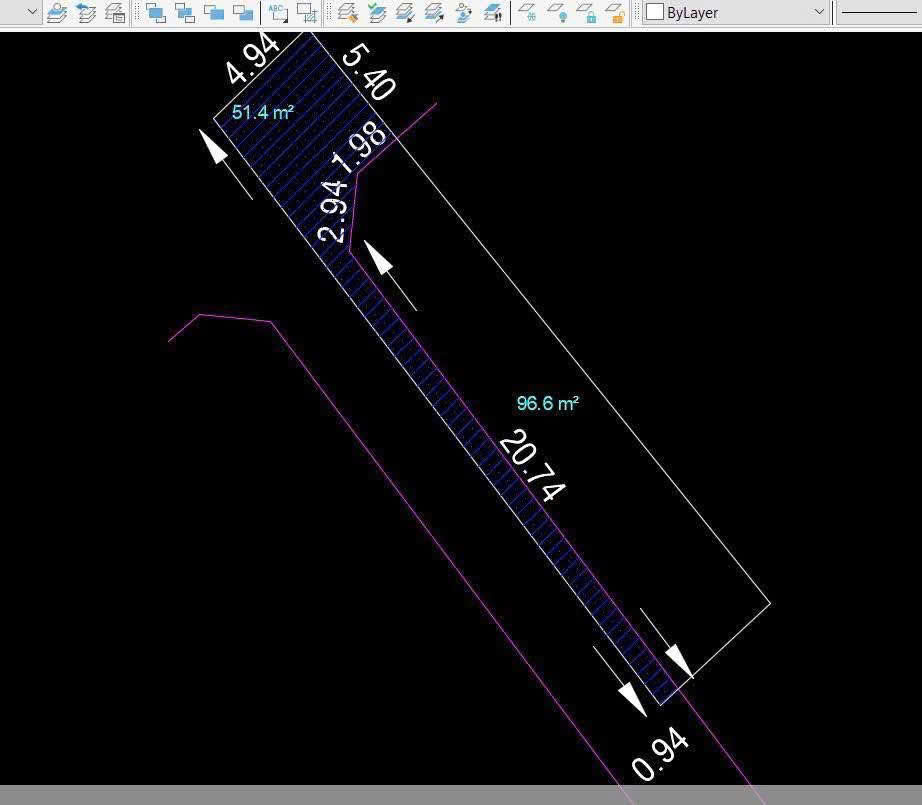The width and height of the screenshot is (922, 805).
Task: Toggle Layer Freeze with the snowflake icon
Action: (530, 13)
